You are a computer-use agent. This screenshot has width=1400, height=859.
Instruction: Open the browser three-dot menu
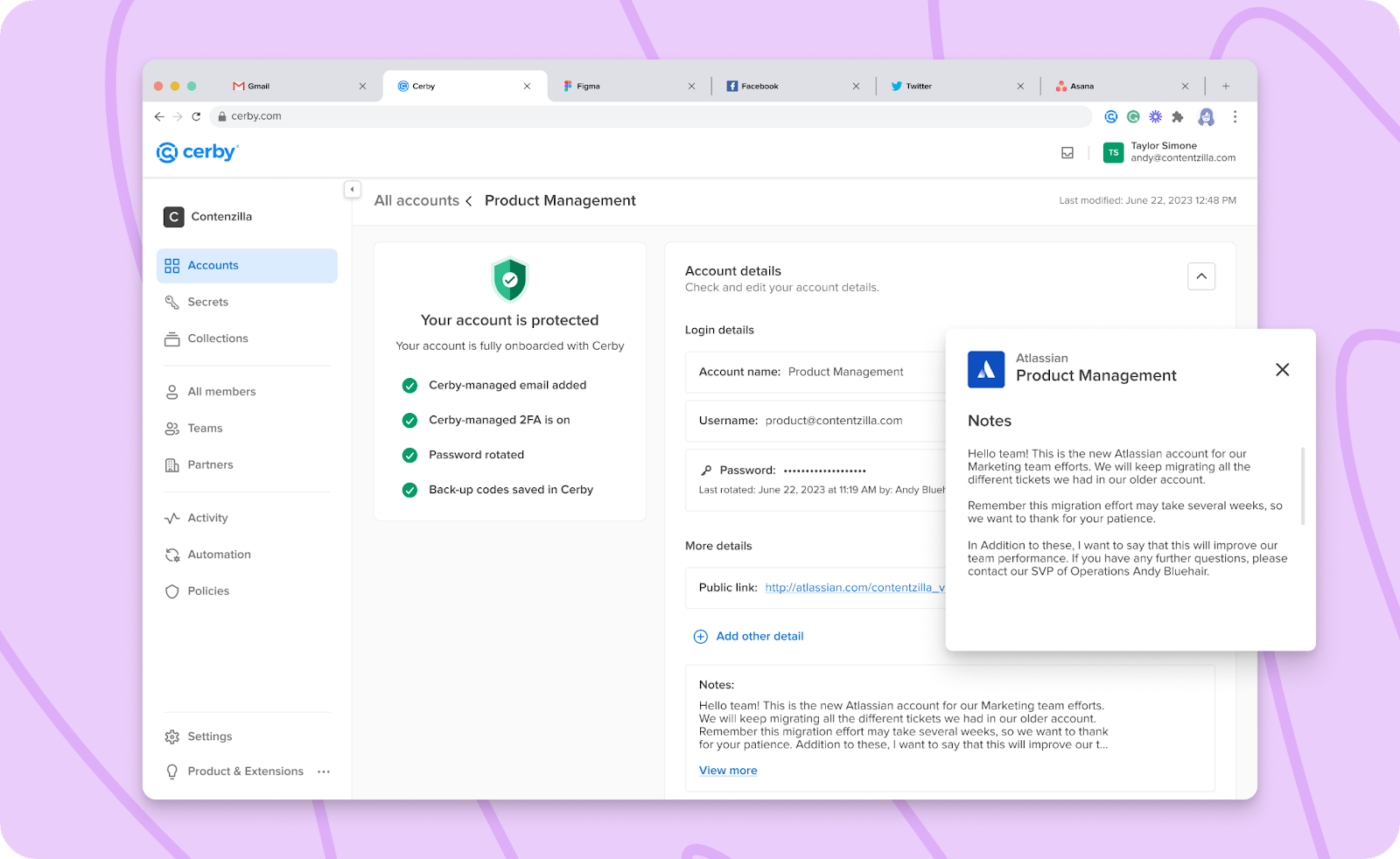pos(1235,116)
